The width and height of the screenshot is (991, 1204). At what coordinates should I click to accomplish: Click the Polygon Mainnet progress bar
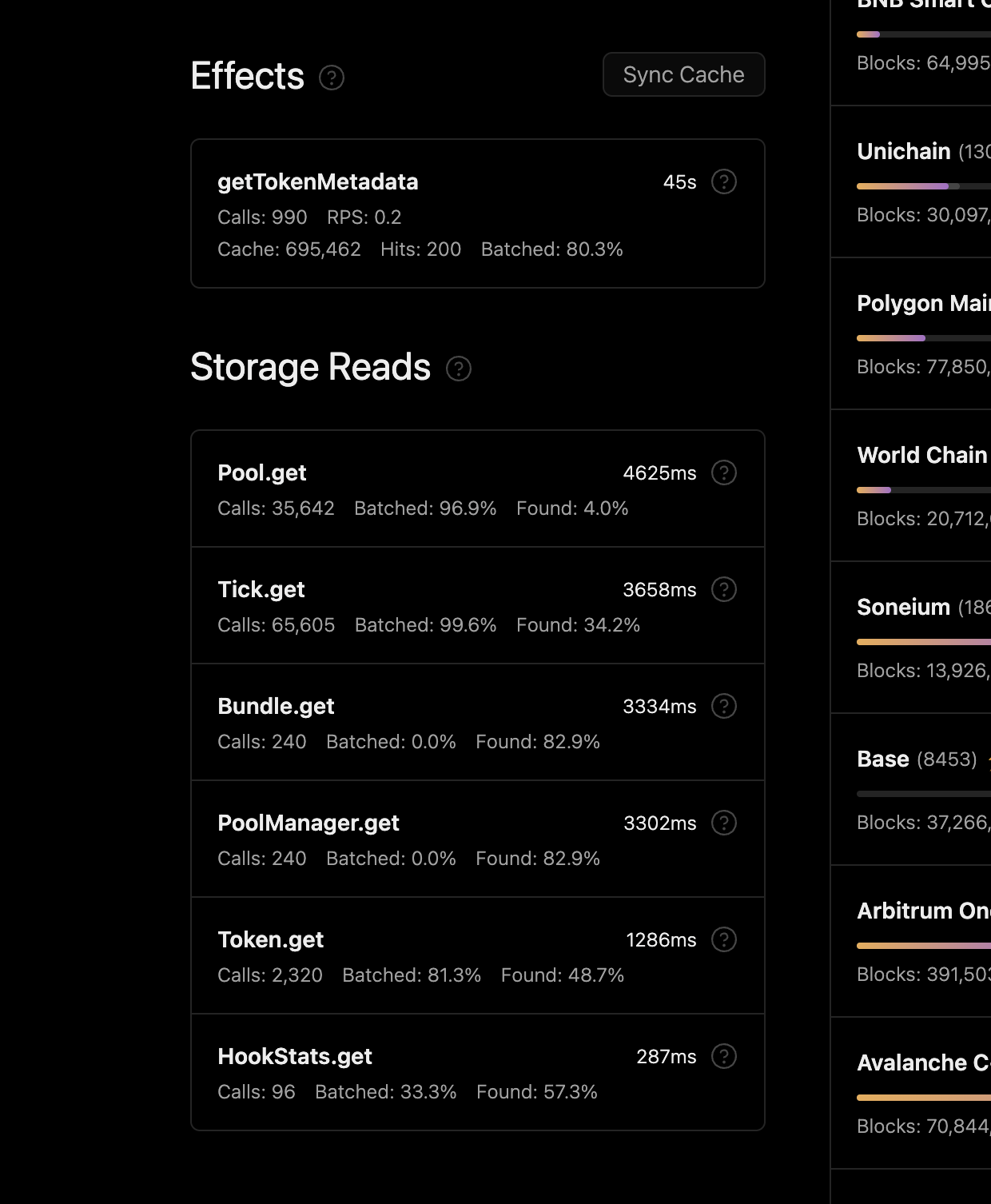[923, 338]
